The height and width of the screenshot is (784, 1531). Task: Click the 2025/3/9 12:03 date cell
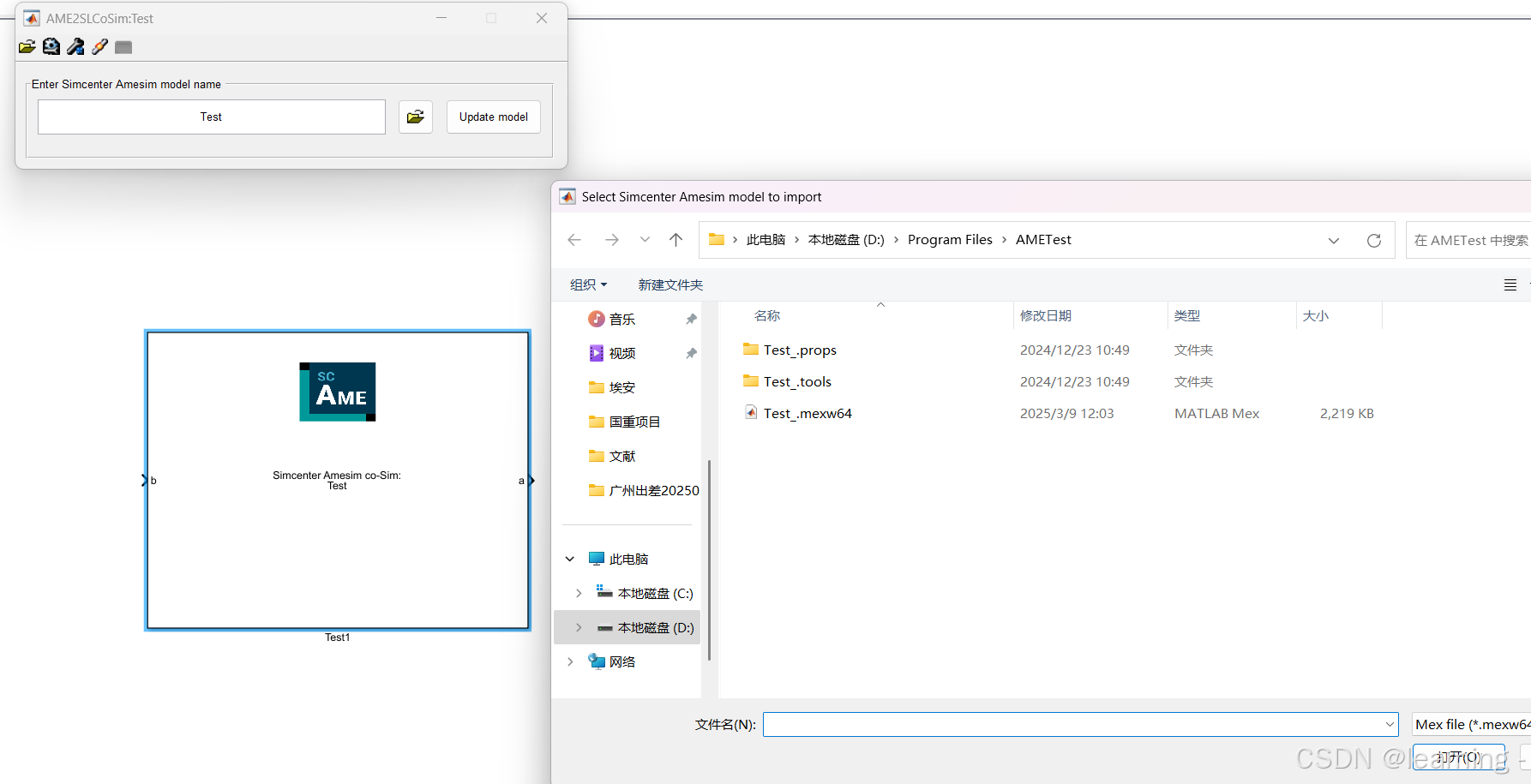pyautogui.click(x=1066, y=413)
